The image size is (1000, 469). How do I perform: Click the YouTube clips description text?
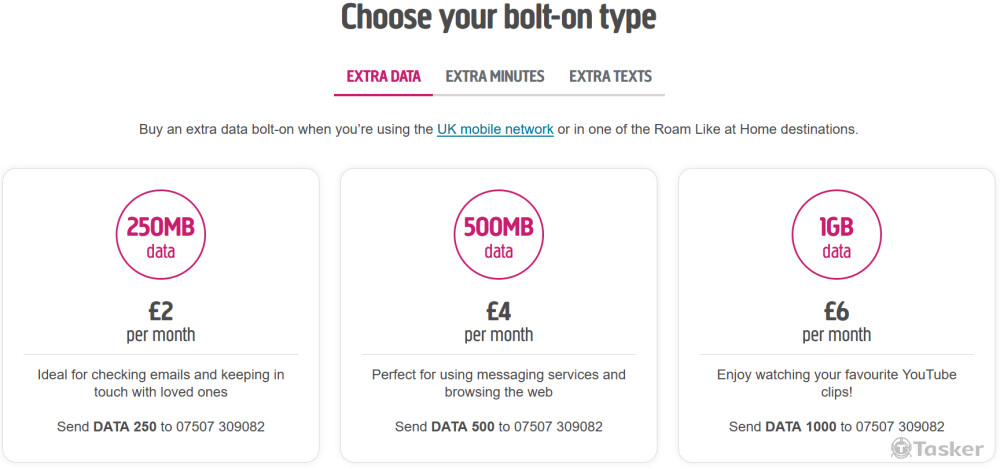[837, 383]
